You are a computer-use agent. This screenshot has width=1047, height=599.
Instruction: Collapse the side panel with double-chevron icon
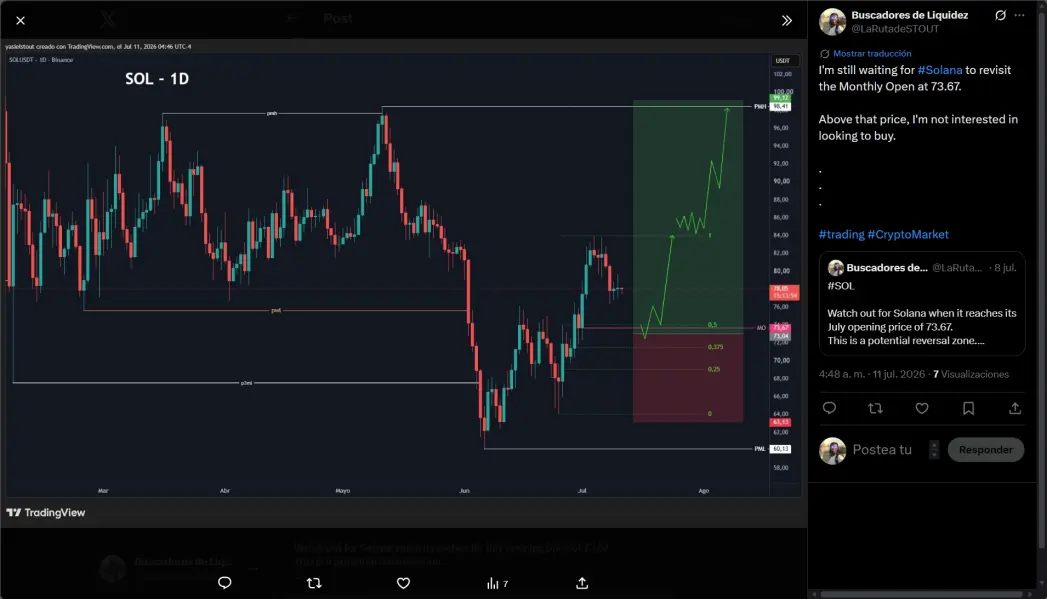(x=787, y=21)
